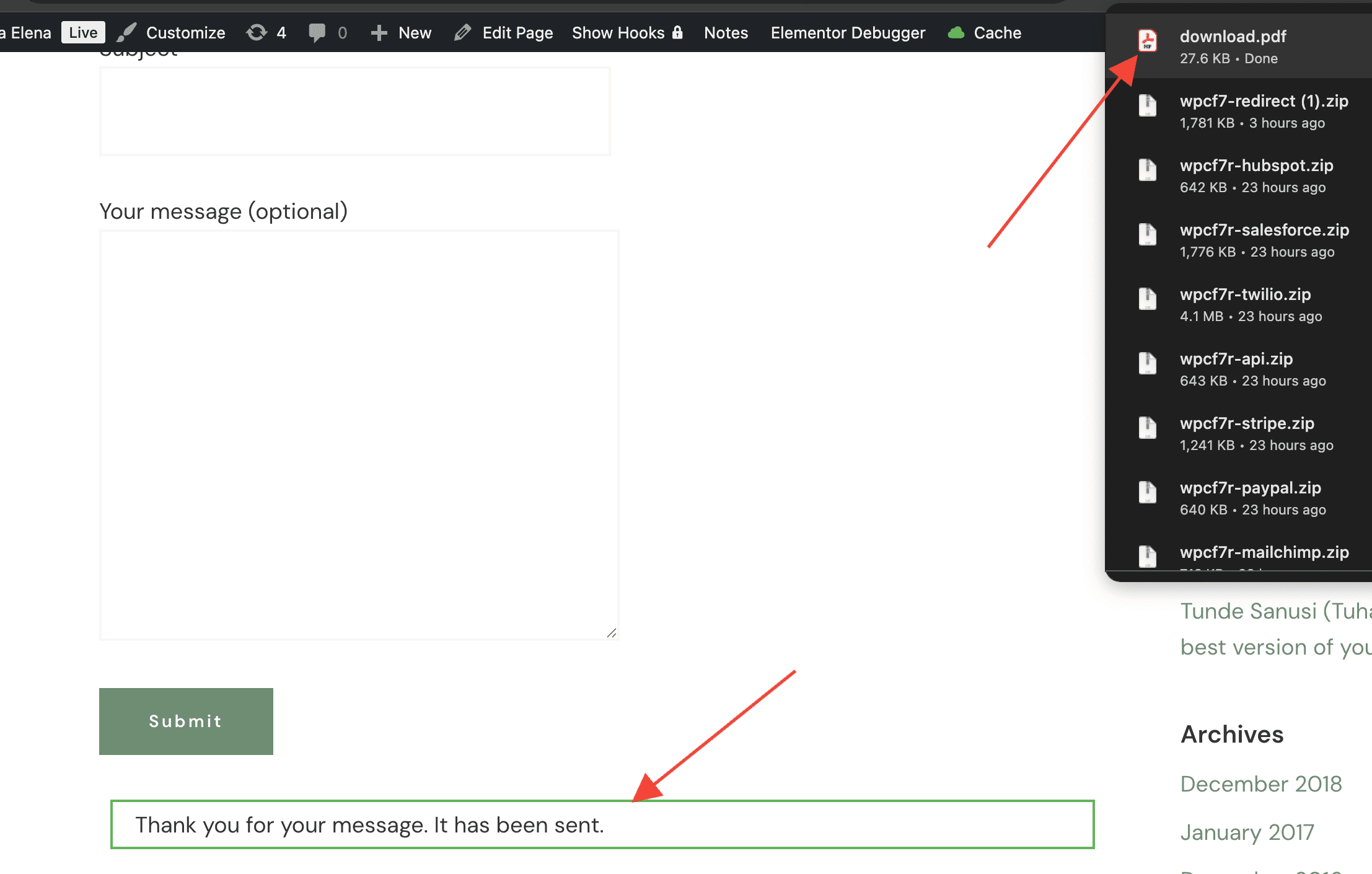Click inside the Your message textarea
Image resolution: width=1372 pixels, height=874 pixels.
(359, 434)
